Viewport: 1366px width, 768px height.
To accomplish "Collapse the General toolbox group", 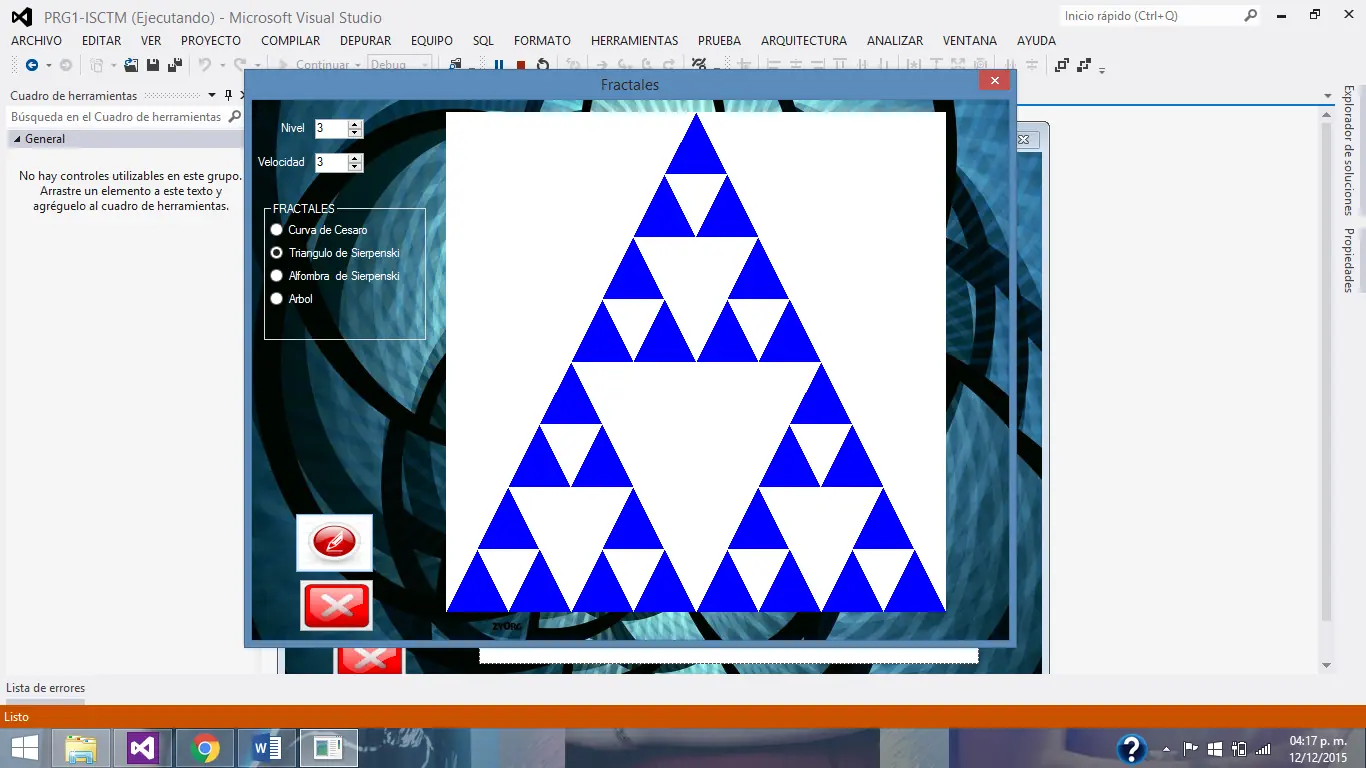I will pyautogui.click(x=17, y=139).
